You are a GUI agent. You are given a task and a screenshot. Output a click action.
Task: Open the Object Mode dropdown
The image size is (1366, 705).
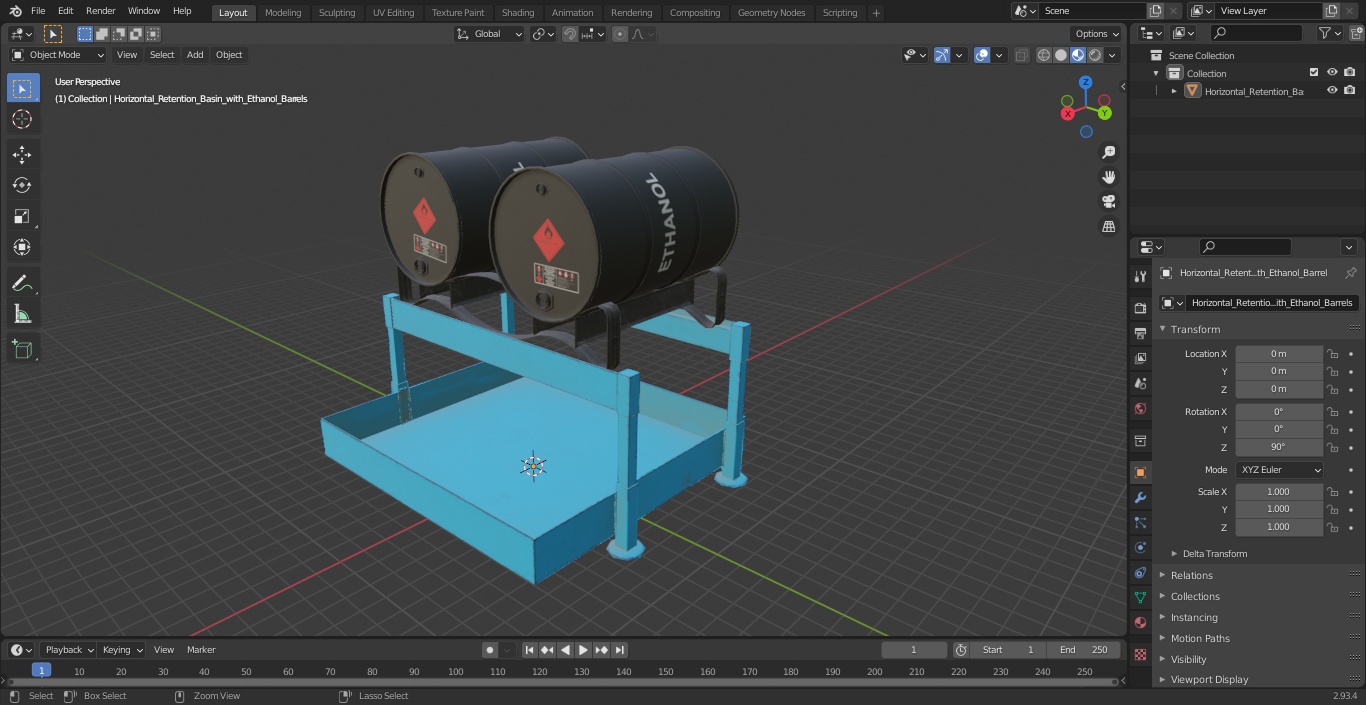pyautogui.click(x=58, y=55)
